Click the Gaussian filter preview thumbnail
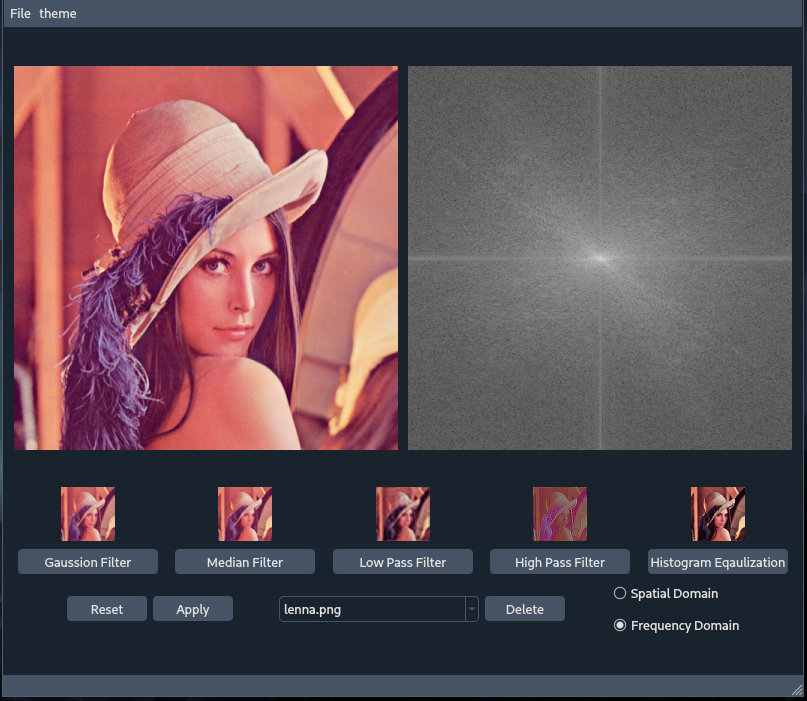807x701 pixels. point(88,514)
